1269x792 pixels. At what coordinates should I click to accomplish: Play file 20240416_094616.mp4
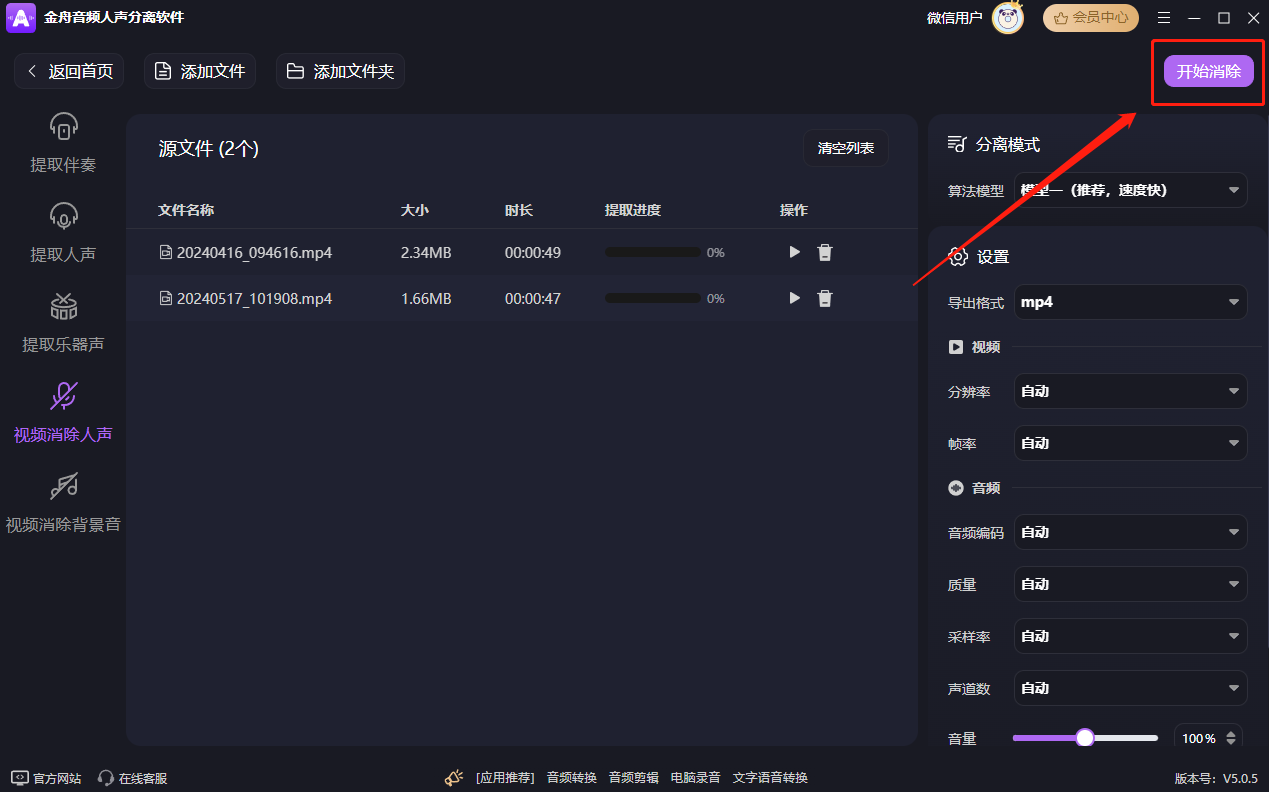point(795,253)
